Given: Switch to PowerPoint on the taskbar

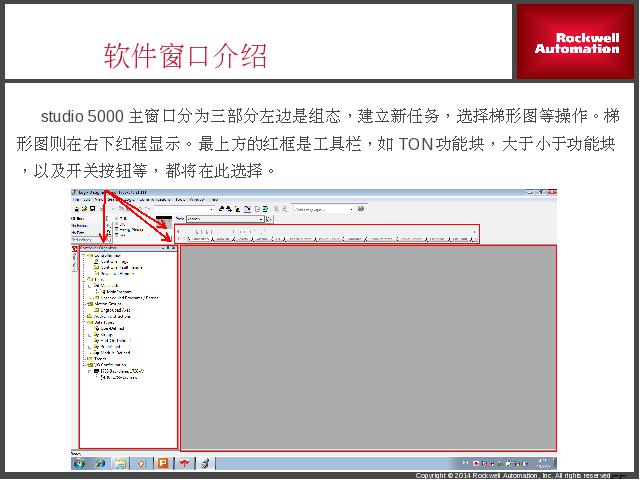Looking at the screenshot, I should pos(163,463).
